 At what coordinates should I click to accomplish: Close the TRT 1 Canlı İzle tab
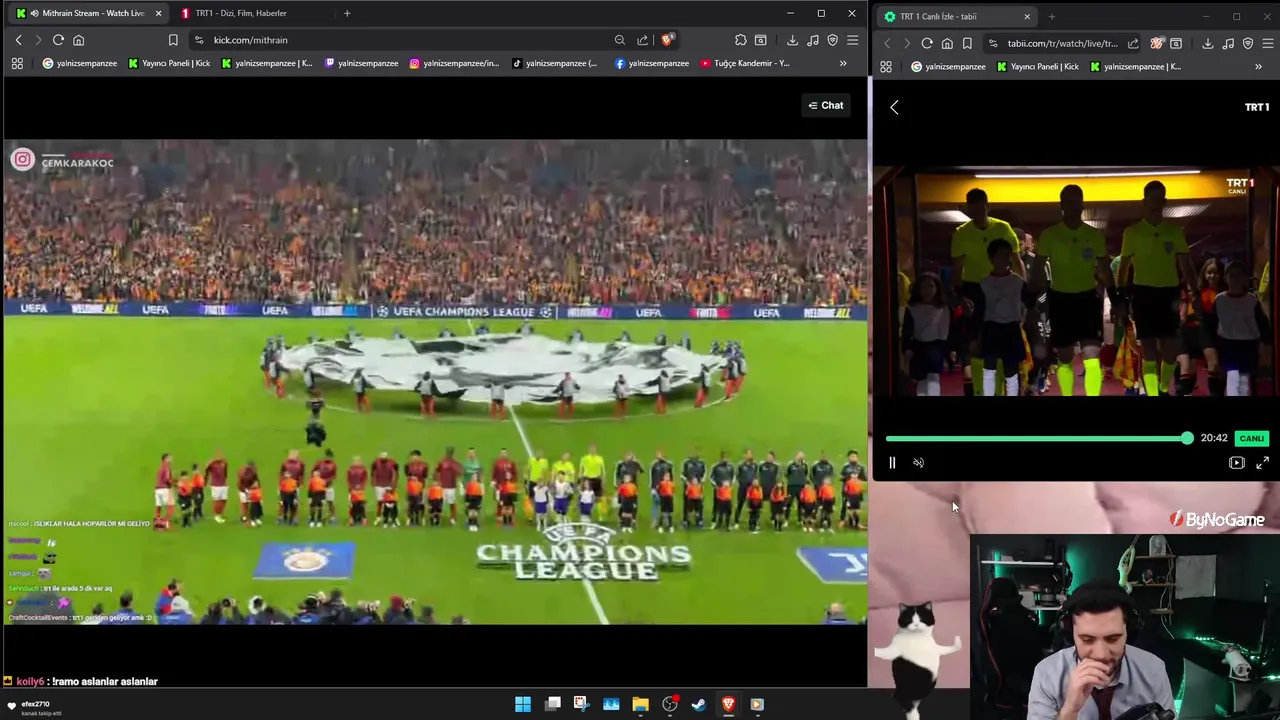click(x=1026, y=16)
